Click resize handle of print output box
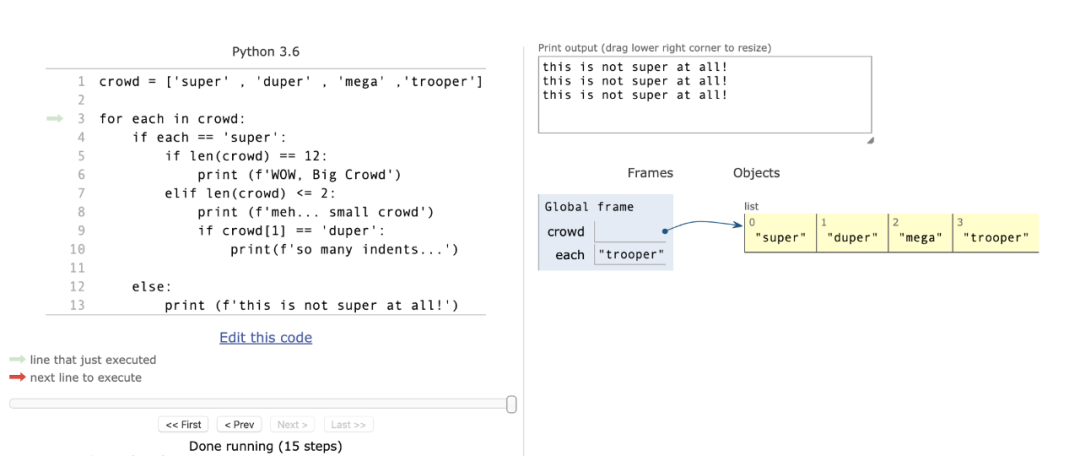The width and height of the screenshot is (1080, 456). click(x=869, y=141)
